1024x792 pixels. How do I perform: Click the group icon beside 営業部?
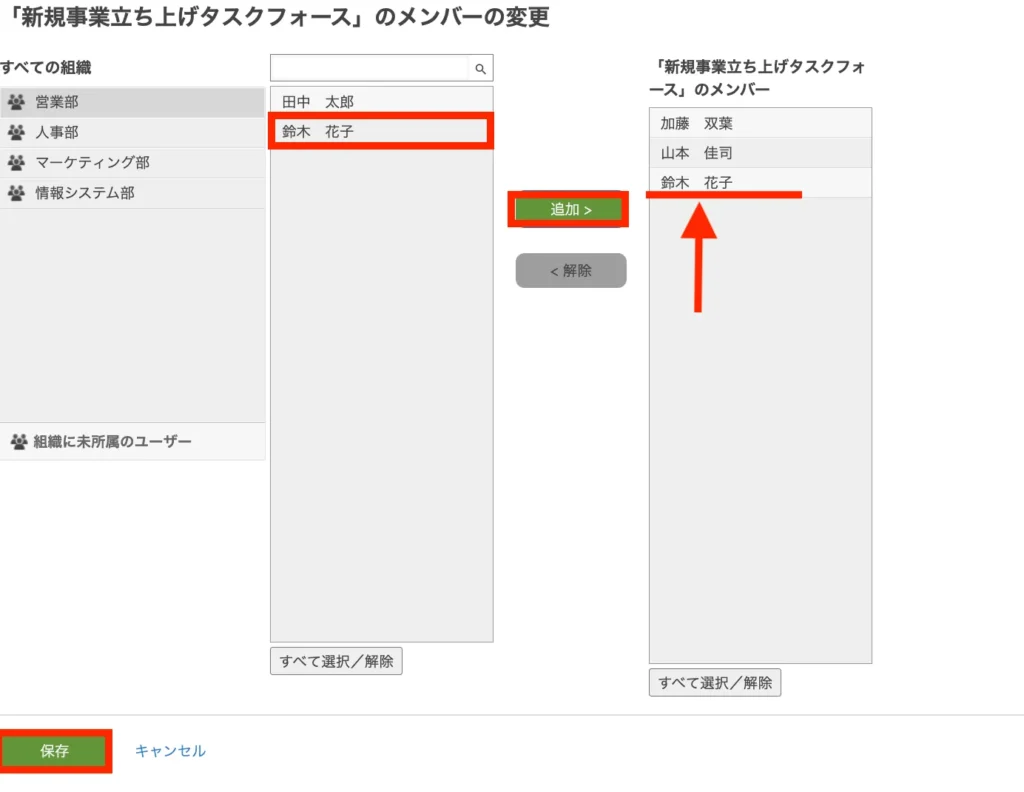(x=16, y=102)
